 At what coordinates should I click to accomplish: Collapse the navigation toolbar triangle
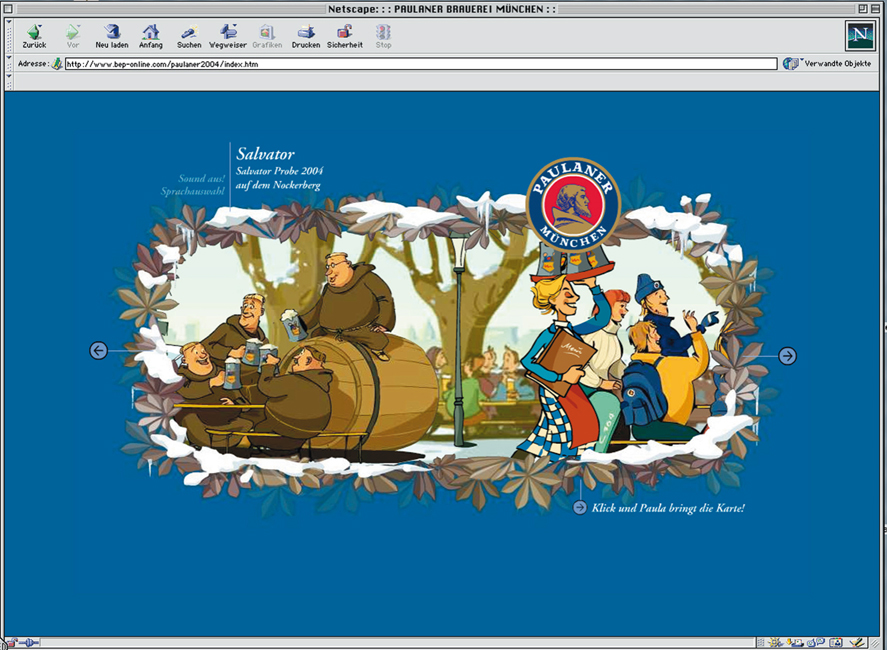click(8, 21)
